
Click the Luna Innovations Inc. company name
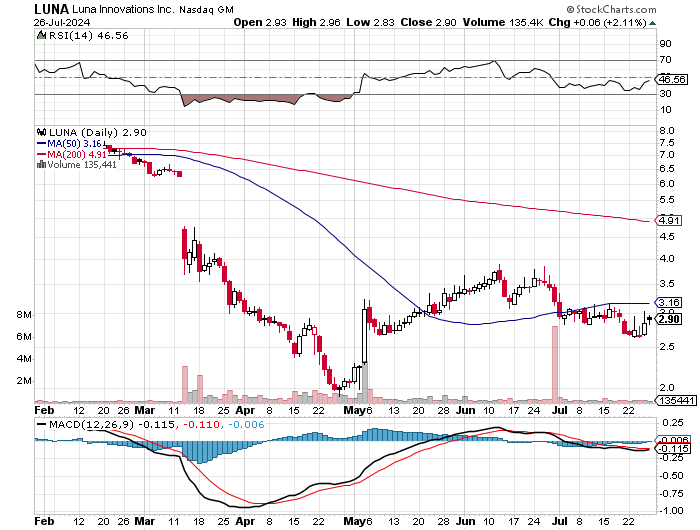123,9
